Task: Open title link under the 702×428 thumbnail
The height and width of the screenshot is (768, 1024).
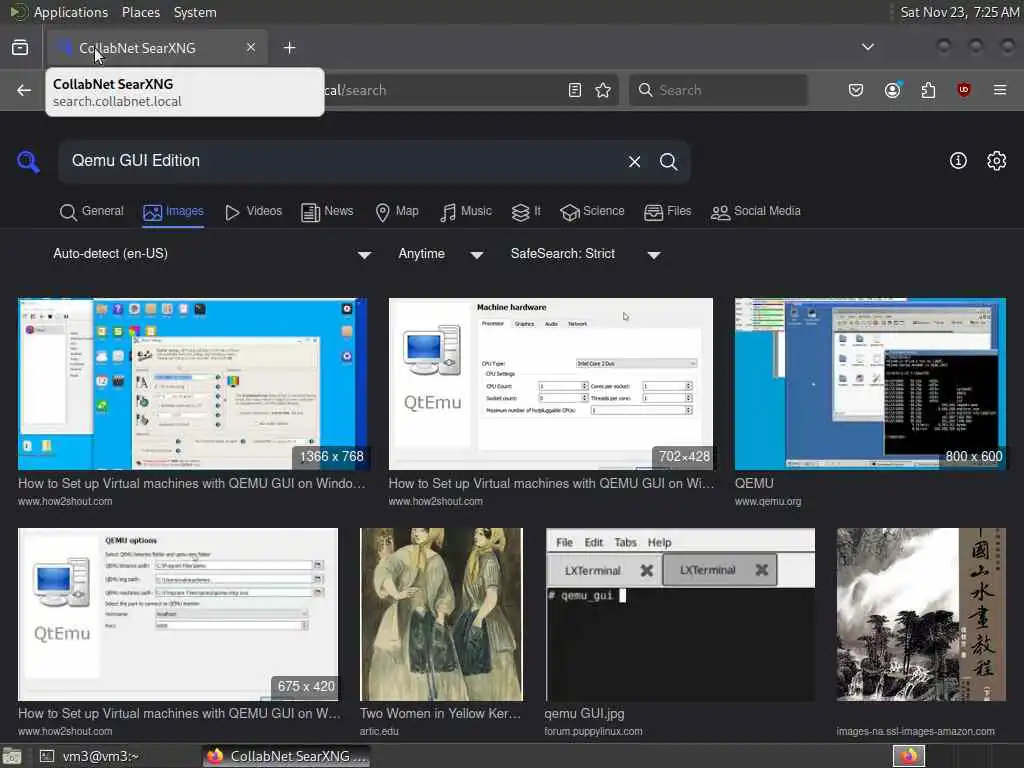Action: [551, 484]
